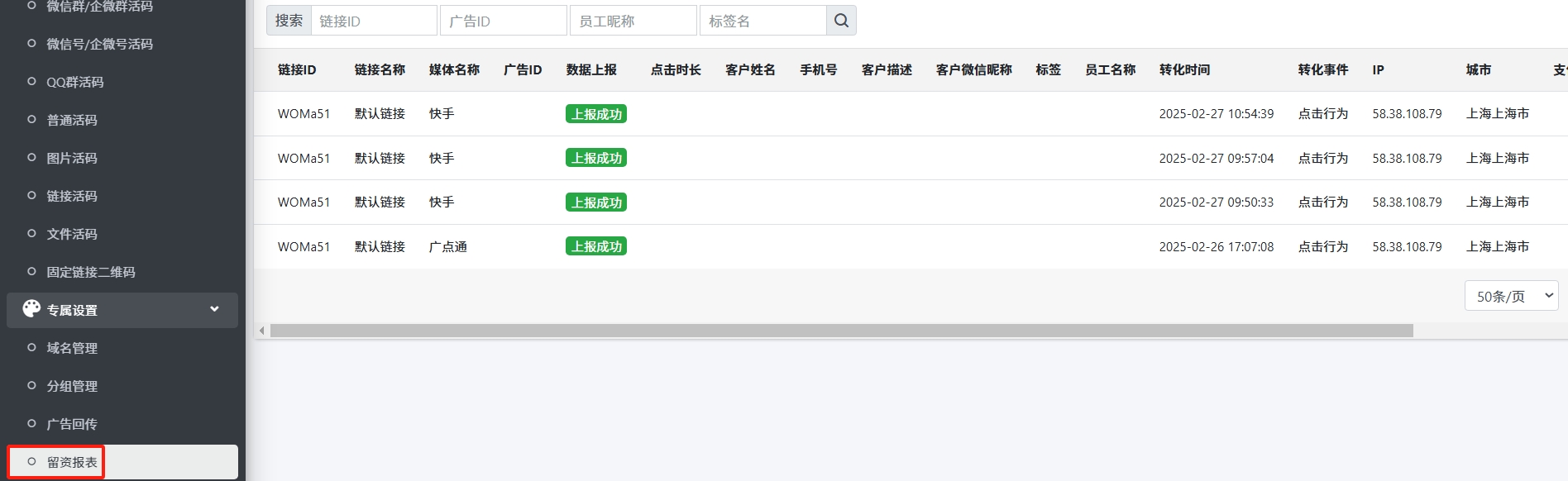Select 分组管理 in the sidebar
1568x481 pixels.
(x=72, y=386)
